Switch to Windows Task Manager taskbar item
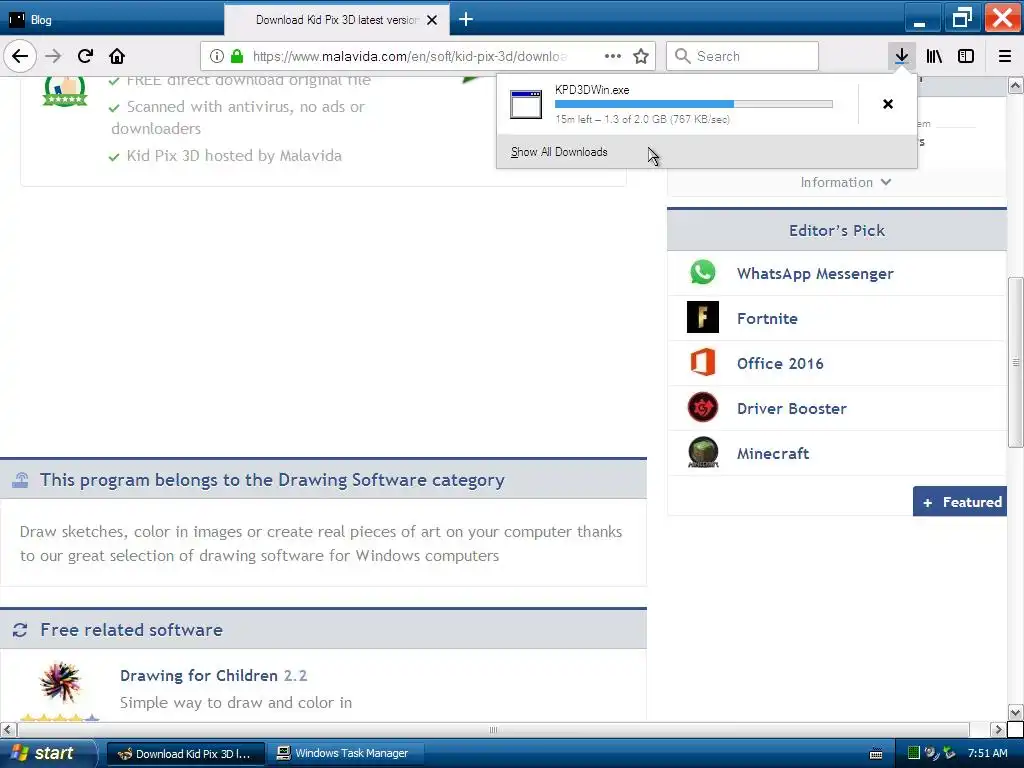1024x768 pixels. point(345,754)
